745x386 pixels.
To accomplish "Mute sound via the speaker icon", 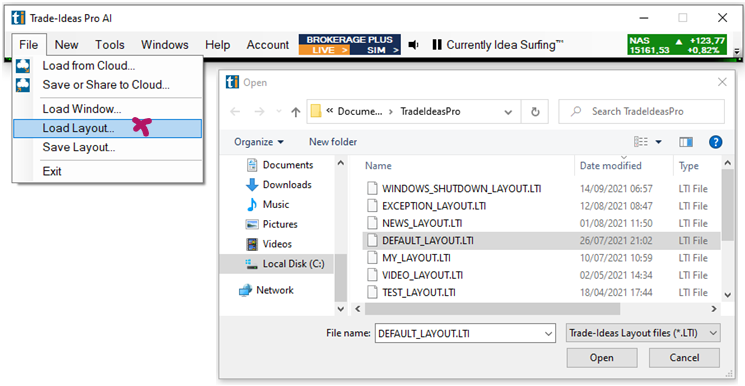I will tap(413, 45).
